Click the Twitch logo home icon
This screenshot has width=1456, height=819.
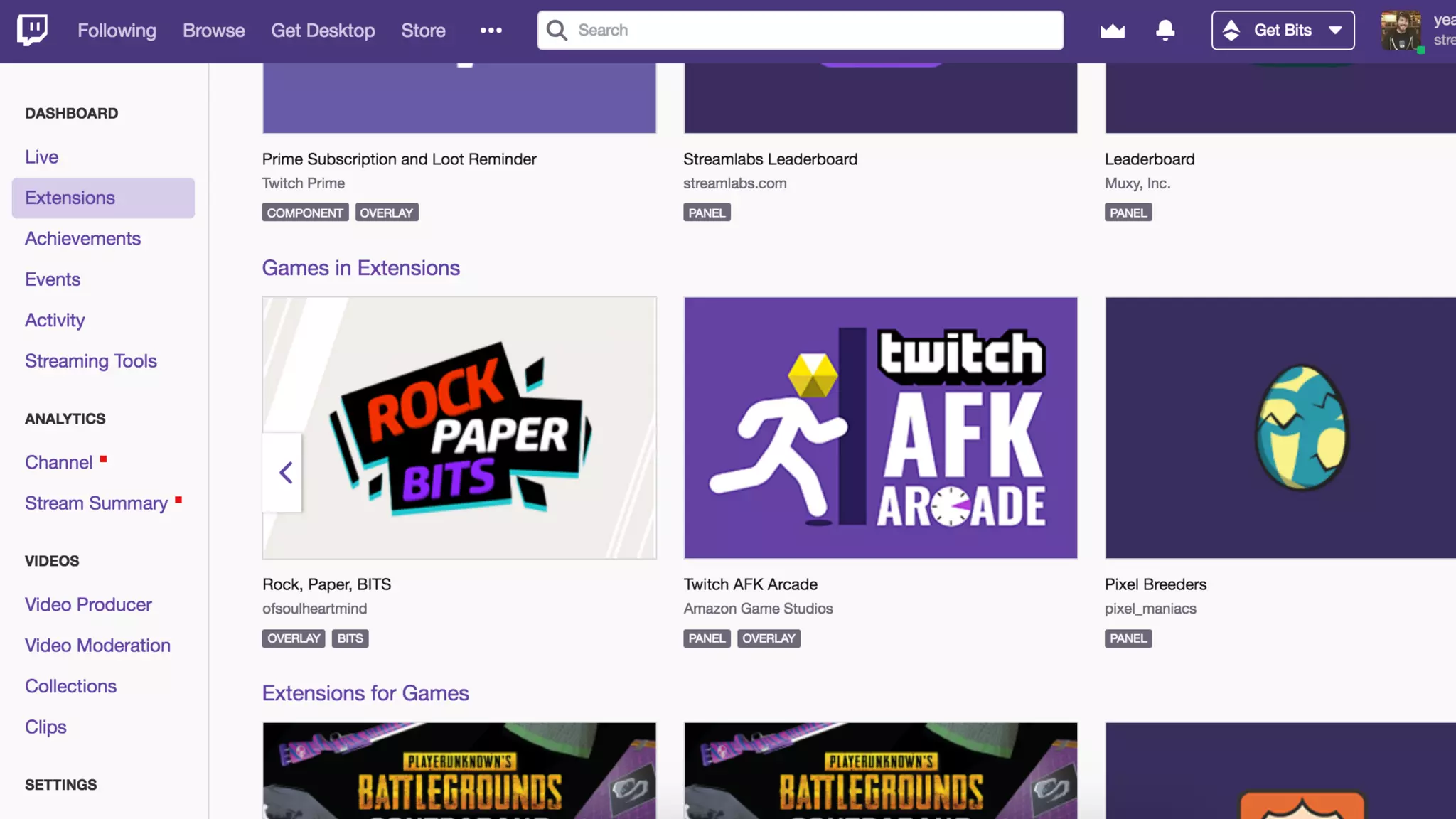pyautogui.click(x=32, y=30)
